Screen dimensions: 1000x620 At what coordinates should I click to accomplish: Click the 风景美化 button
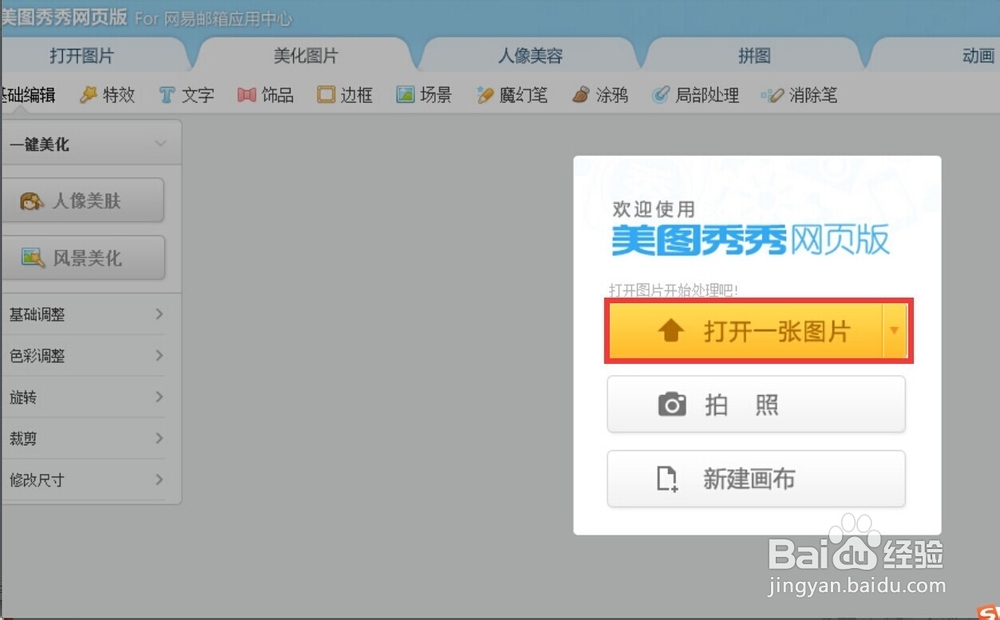pos(83,258)
